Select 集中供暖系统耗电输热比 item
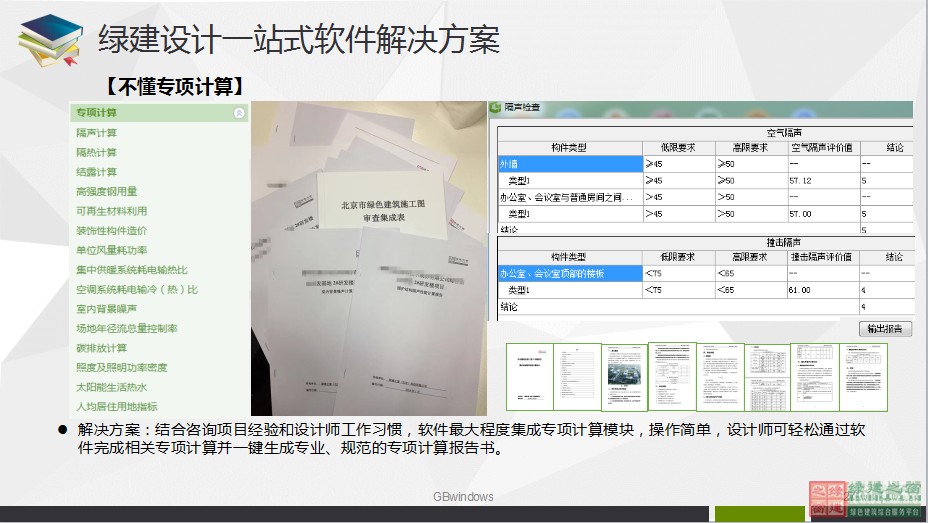 [x=131, y=269]
